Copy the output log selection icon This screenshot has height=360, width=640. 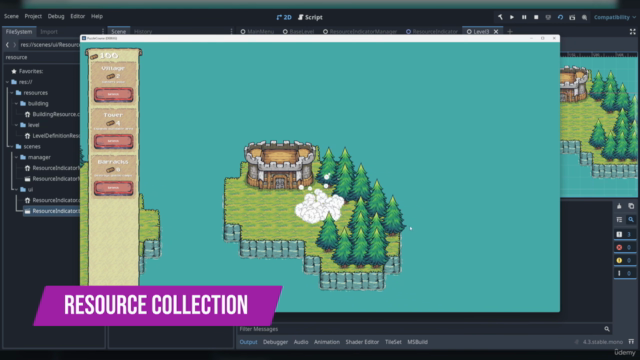631,206
